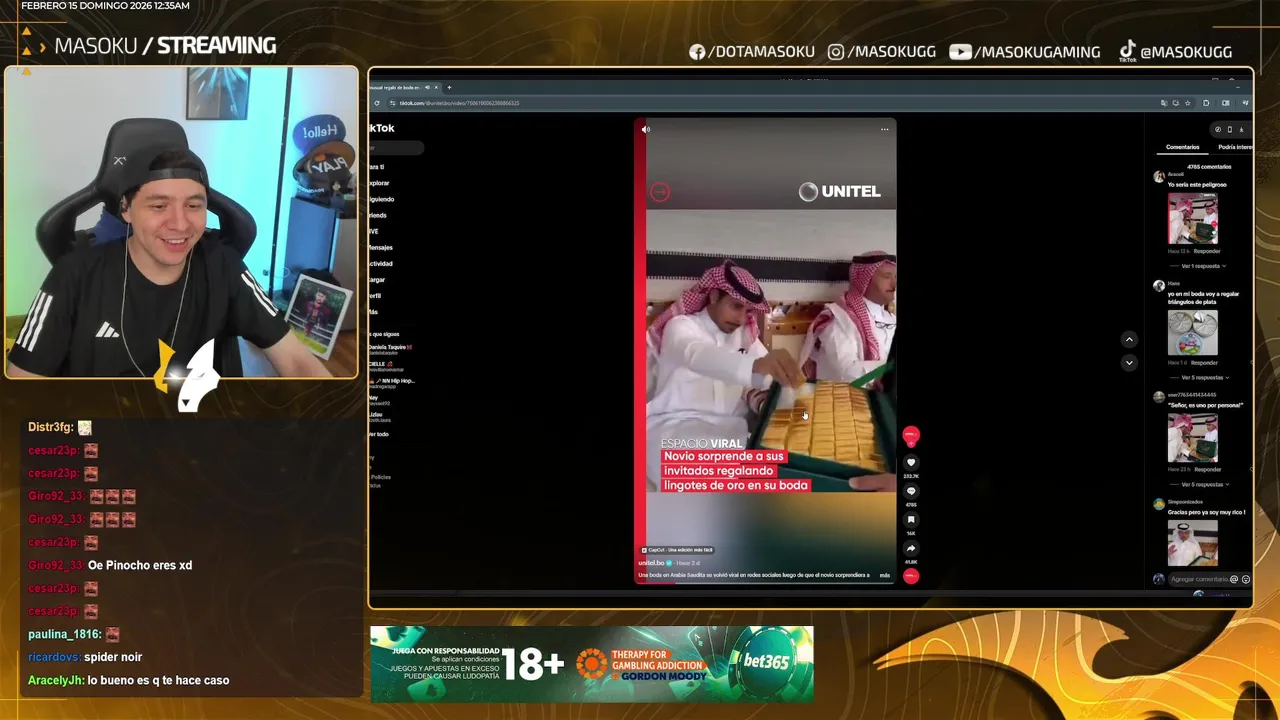This screenshot has height=720, width=1280.
Task: Go to next video with down arrow
Action: click(1129, 362)
